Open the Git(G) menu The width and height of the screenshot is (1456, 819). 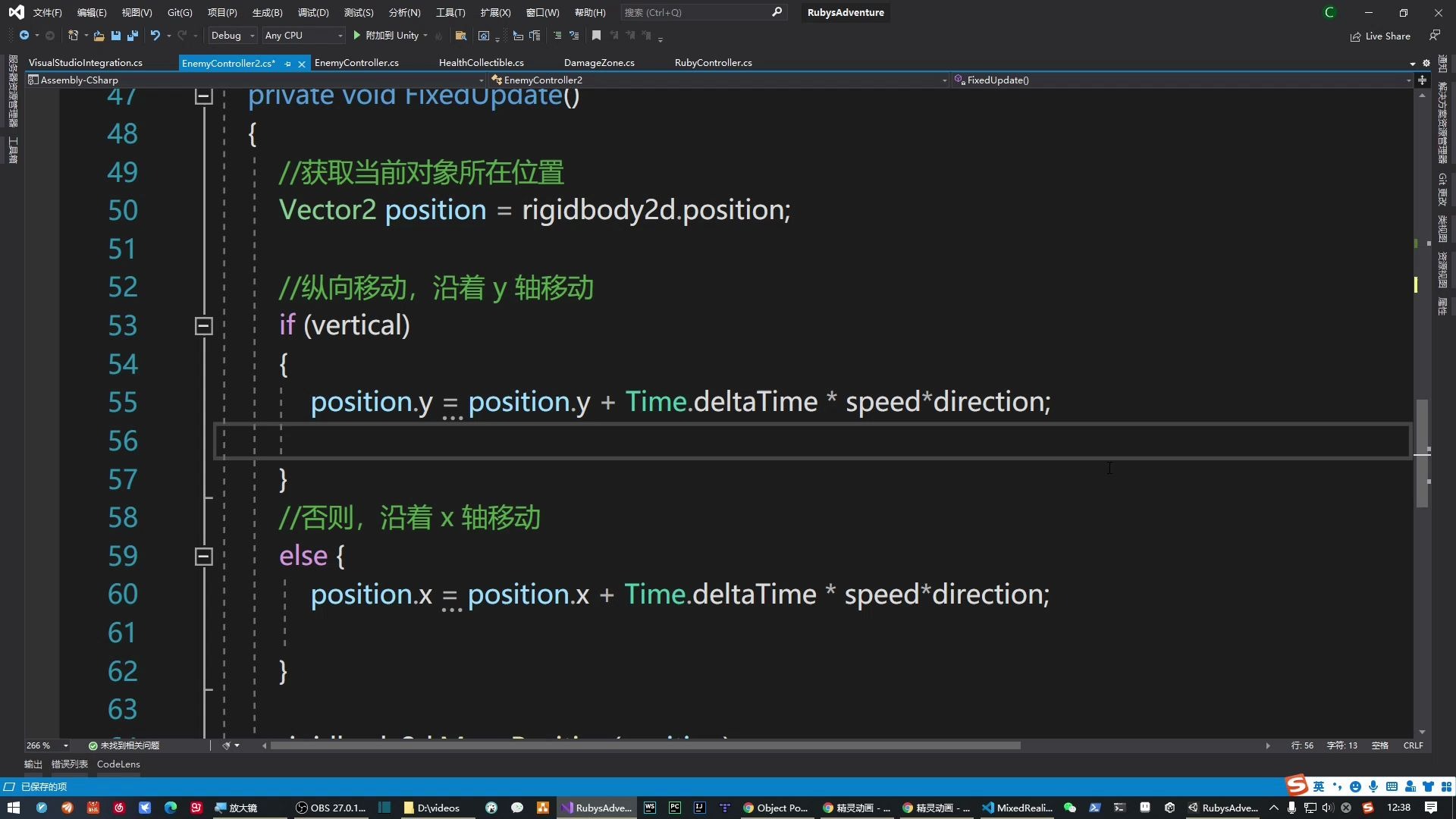point(178,12)
